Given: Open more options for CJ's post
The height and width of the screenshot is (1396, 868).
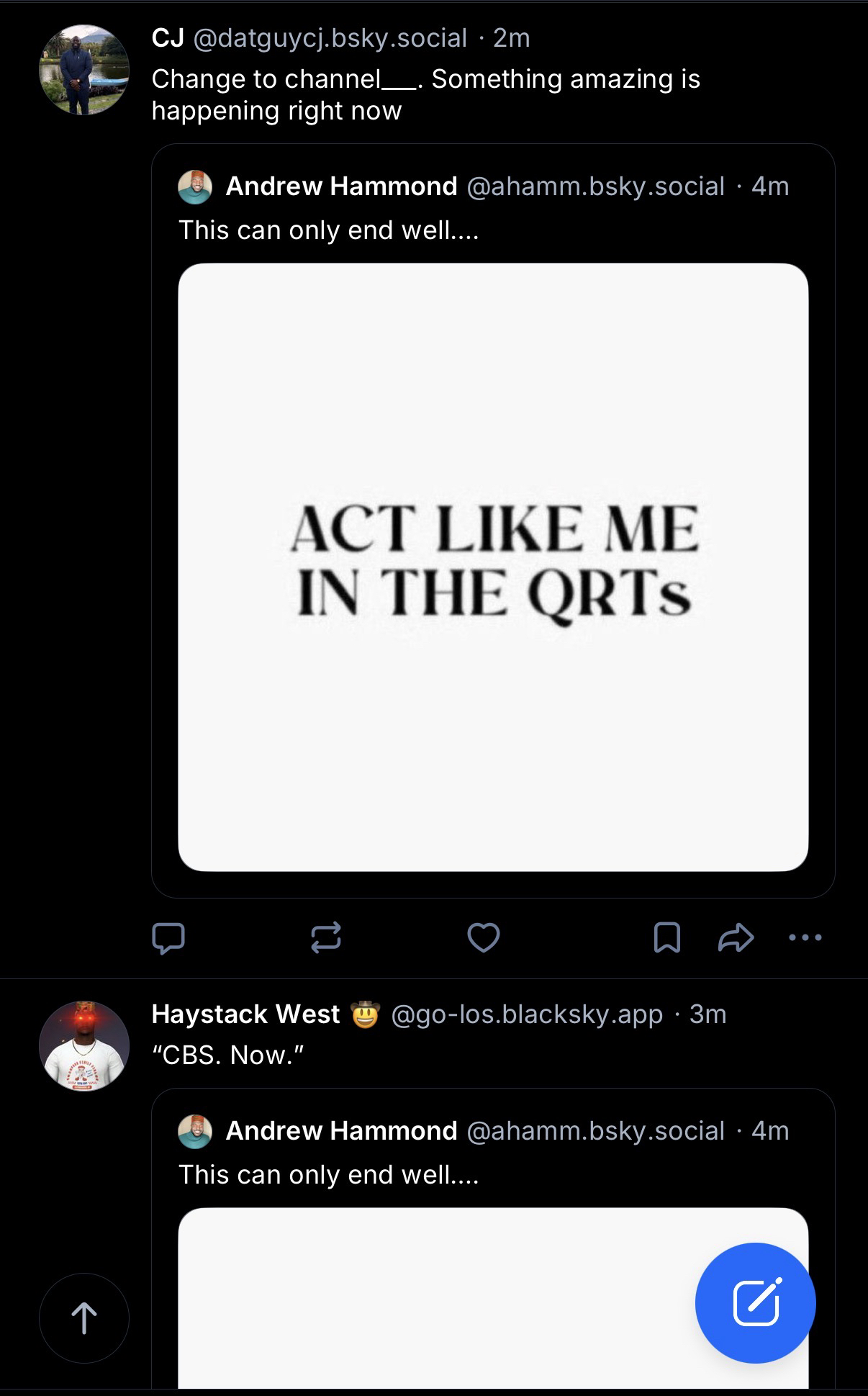Looking at the screenshot, I should tap(805, 937).
